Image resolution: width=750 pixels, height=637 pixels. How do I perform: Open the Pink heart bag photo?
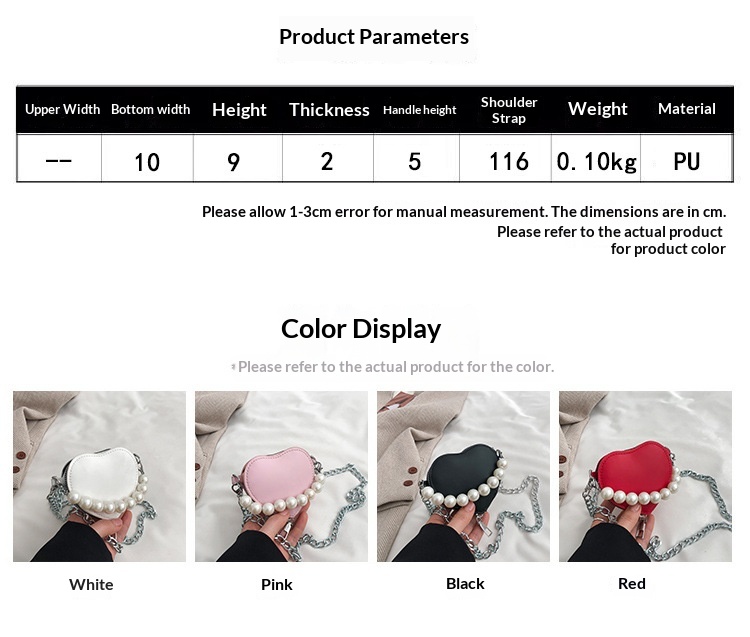[281, 476]
